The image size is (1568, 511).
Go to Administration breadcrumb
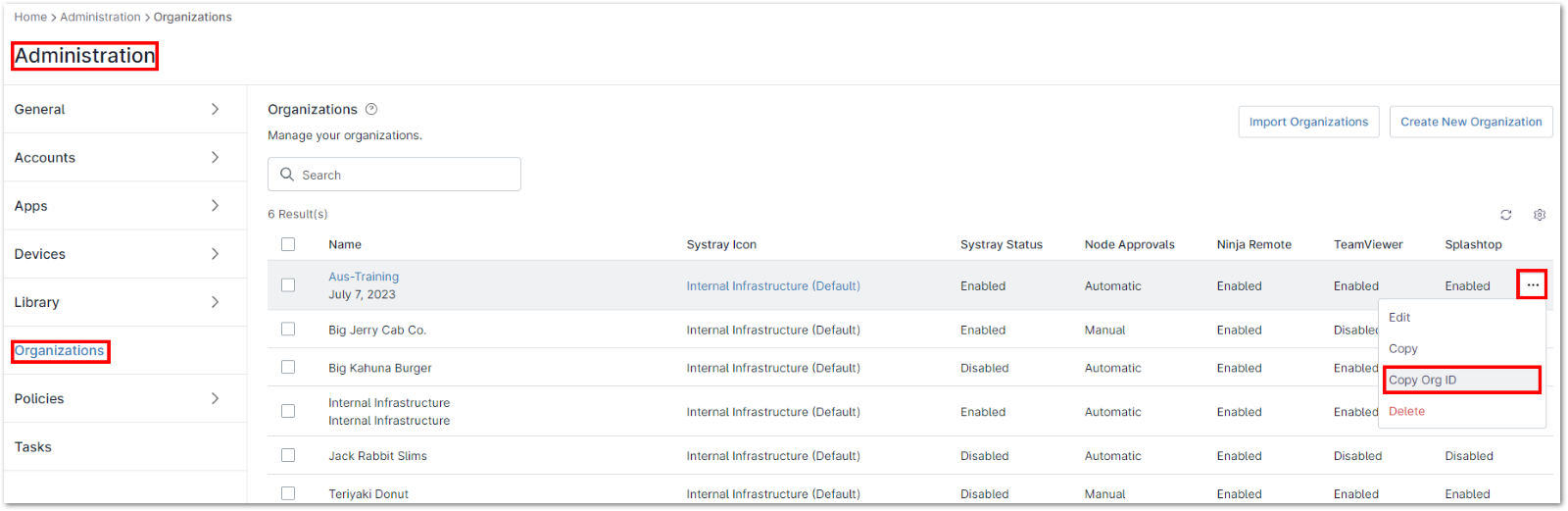click(x=100, y=17)
